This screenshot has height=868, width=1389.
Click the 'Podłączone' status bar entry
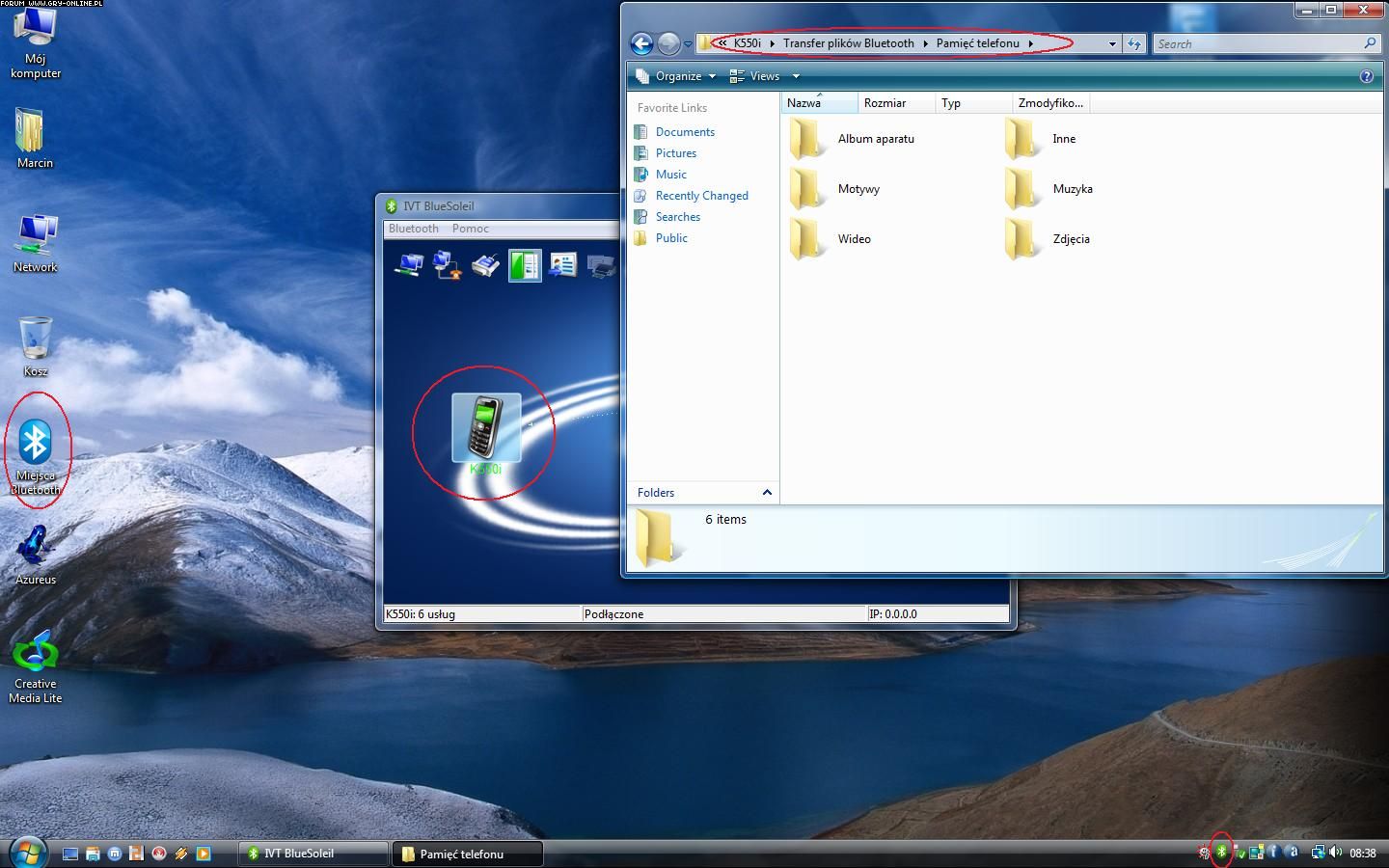coord(613,613)
